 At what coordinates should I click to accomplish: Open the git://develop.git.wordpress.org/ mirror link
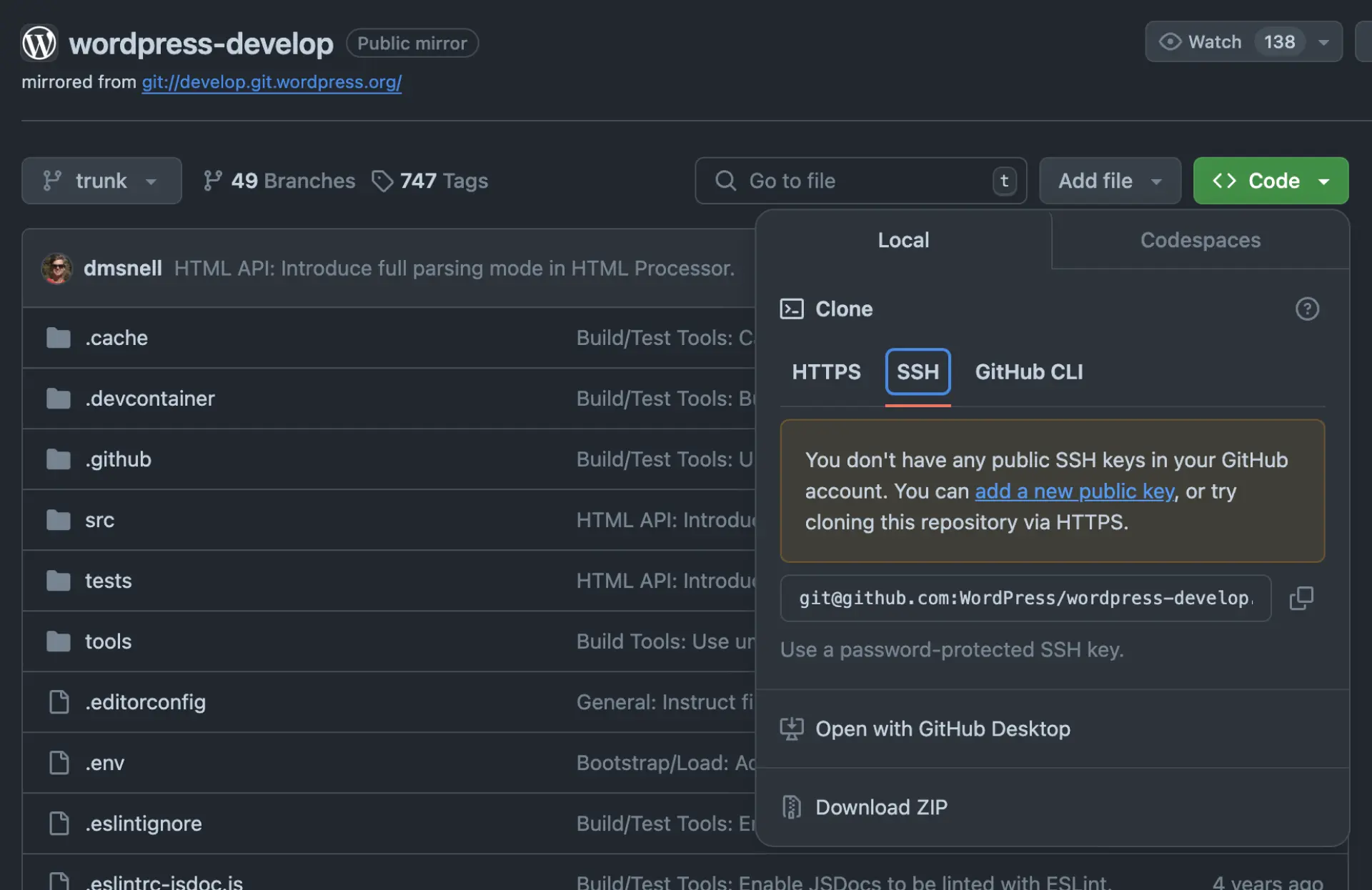pyautogui.click(x=272, y=82)
